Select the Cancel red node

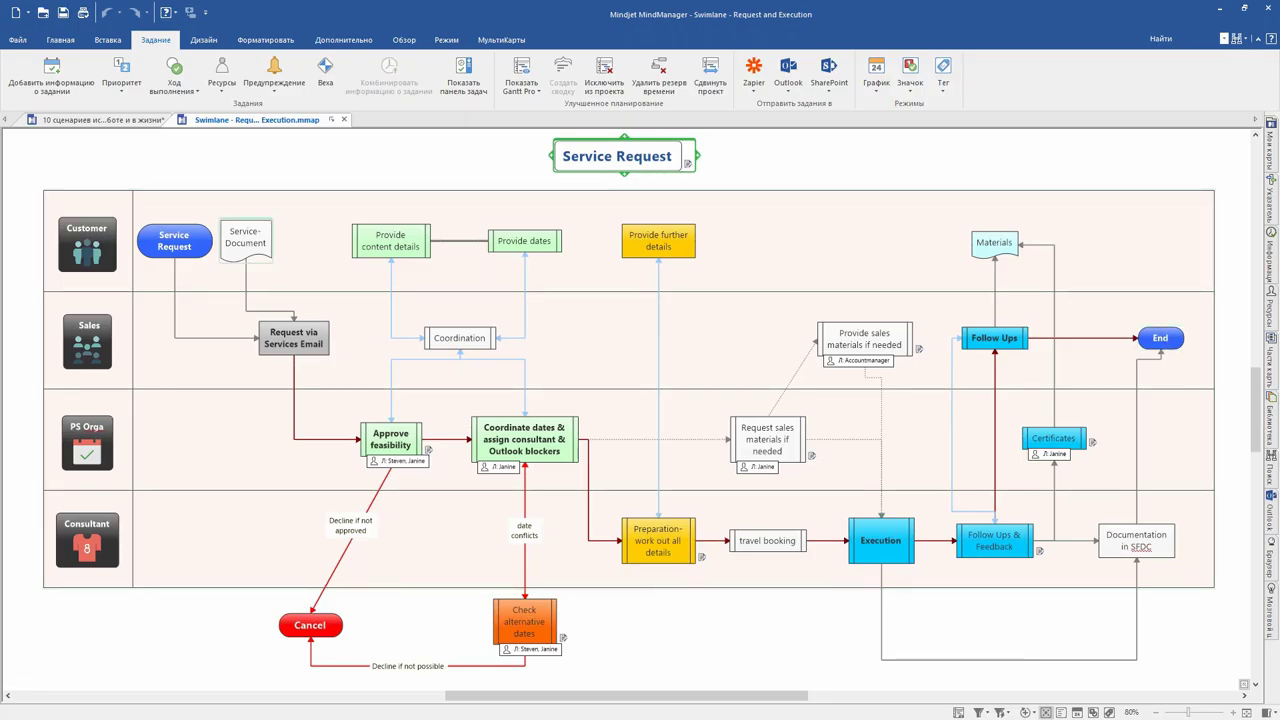pos(310,625)
